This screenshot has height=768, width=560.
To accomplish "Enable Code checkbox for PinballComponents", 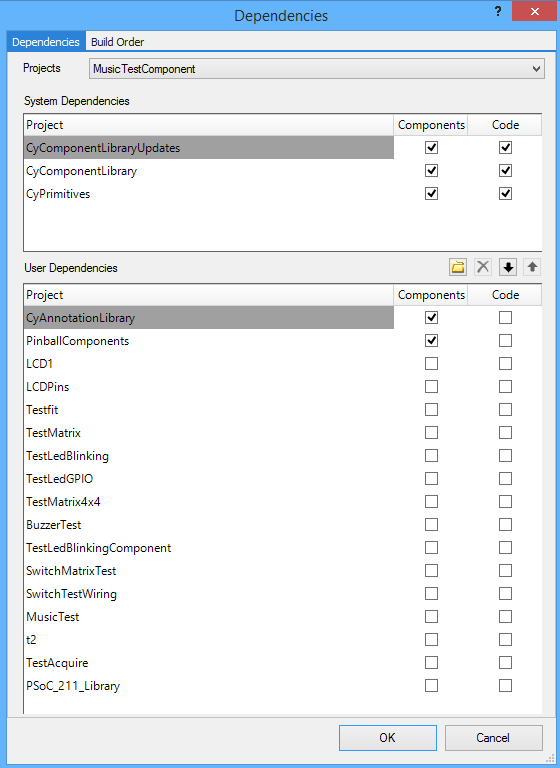I will [505, 340].
